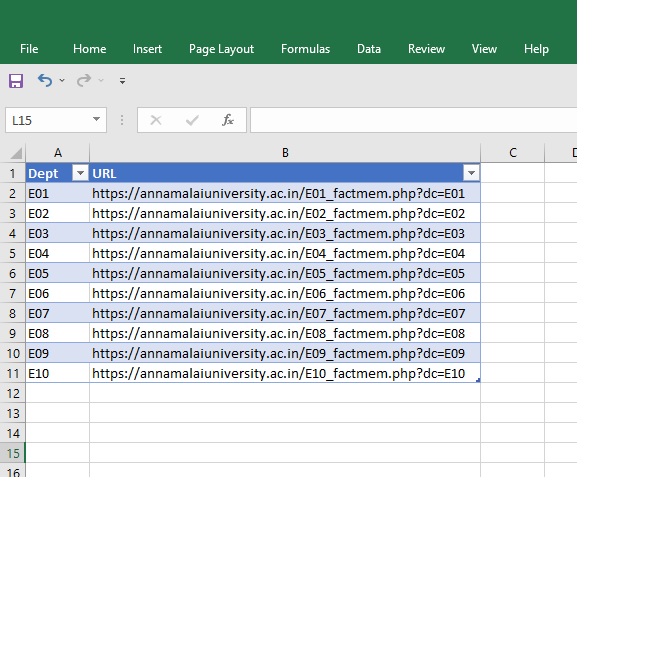Select cell containing E10
The width and height of the screenshot is (646, 649).
click(x=57, y=373)
